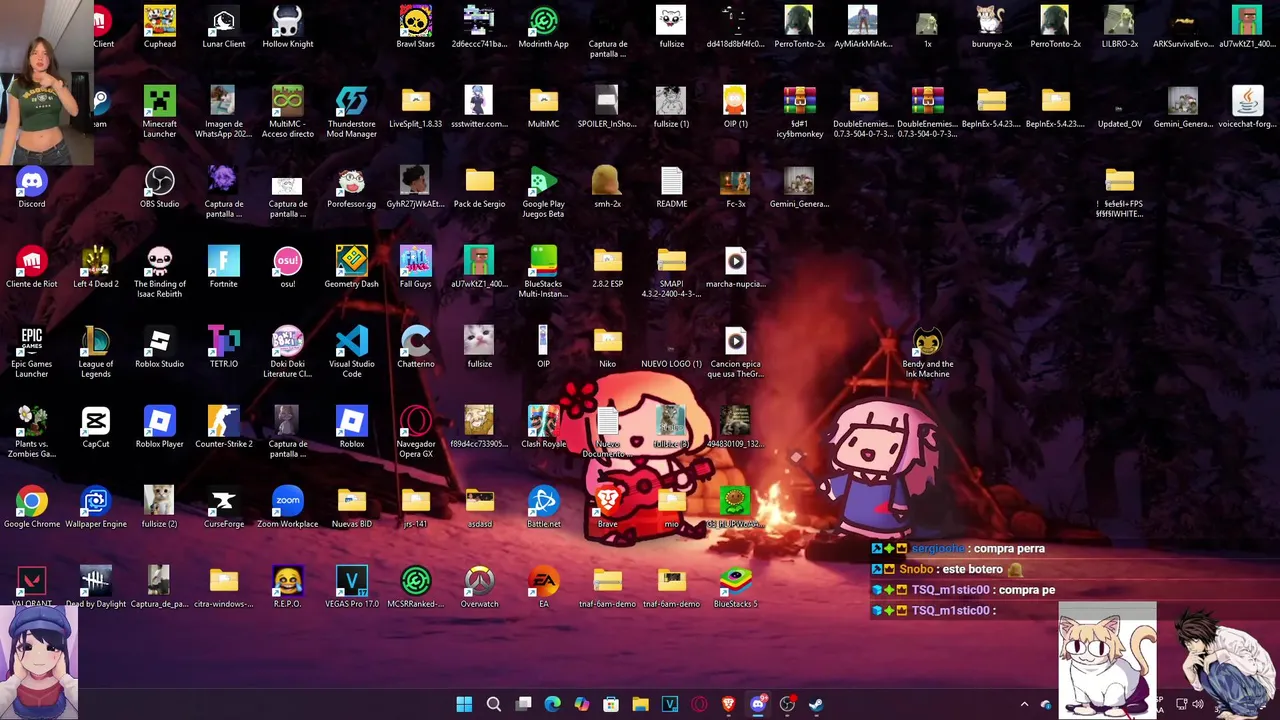
Task: Select Doki Doki Literature Club icon
Action: [287, 352]
